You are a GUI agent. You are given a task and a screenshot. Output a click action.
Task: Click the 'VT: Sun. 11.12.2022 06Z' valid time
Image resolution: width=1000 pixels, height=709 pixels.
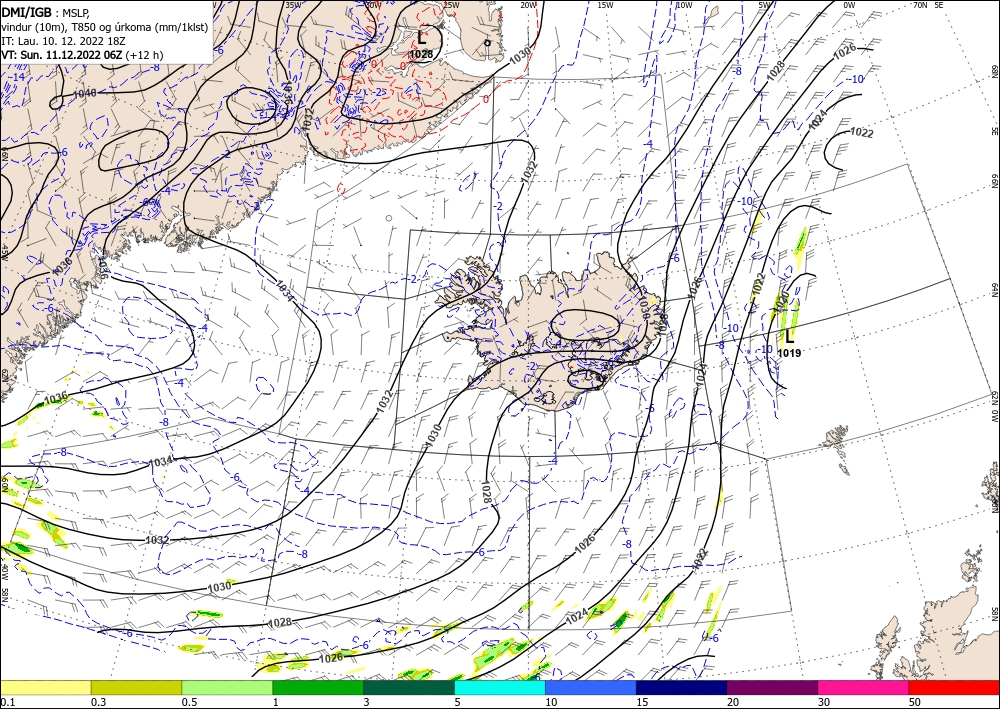pos(62,55)
